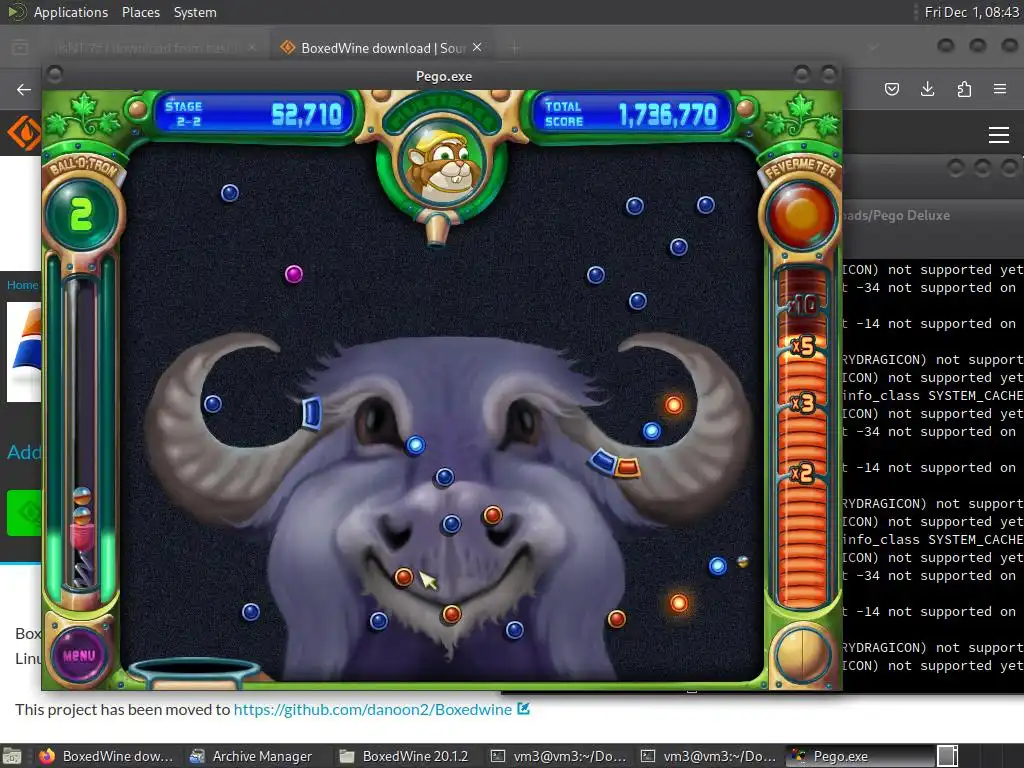1024x768 pixels.
Task: Click the show desktop icon in bottom panel
Action: click(12, 756)
